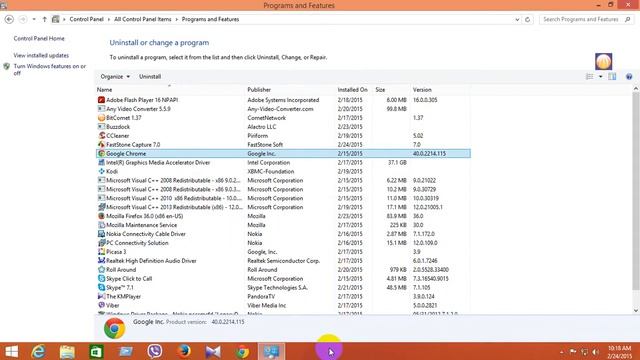Open the view options dropdown arrow
The width and height of the screenshot is (640, 360).
(600, 76)
